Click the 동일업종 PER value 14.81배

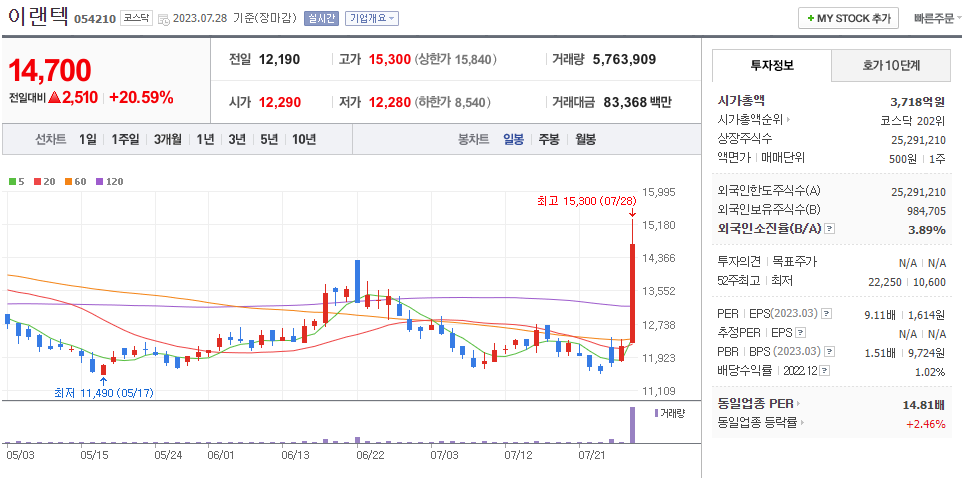(x=924, y=406)
